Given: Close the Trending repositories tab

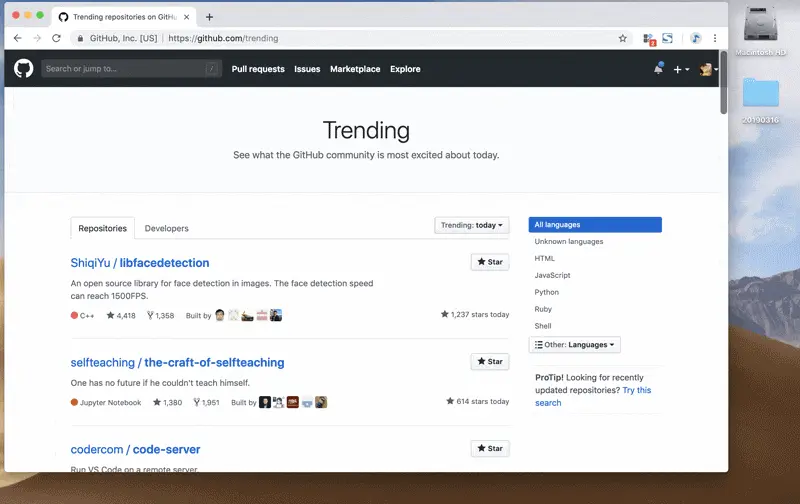Looking at the screenshot, I should [x=187, y=17].
